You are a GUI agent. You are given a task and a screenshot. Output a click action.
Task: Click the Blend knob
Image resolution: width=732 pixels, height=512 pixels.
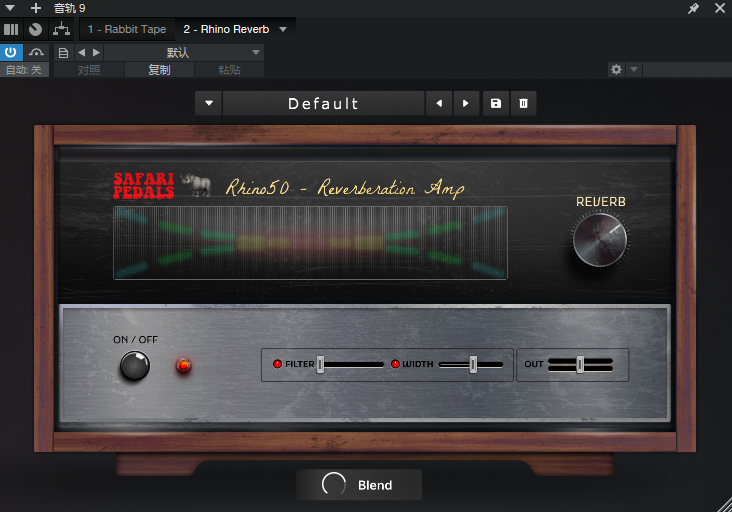click(333, 484)
